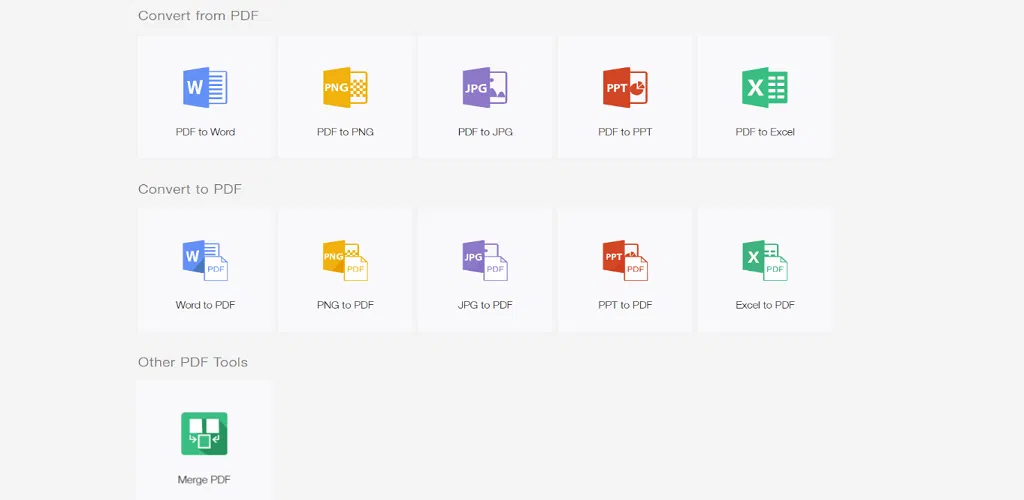Click the green Merge PDF icon
Screen dimensions: 1024x500
(204, 433)
